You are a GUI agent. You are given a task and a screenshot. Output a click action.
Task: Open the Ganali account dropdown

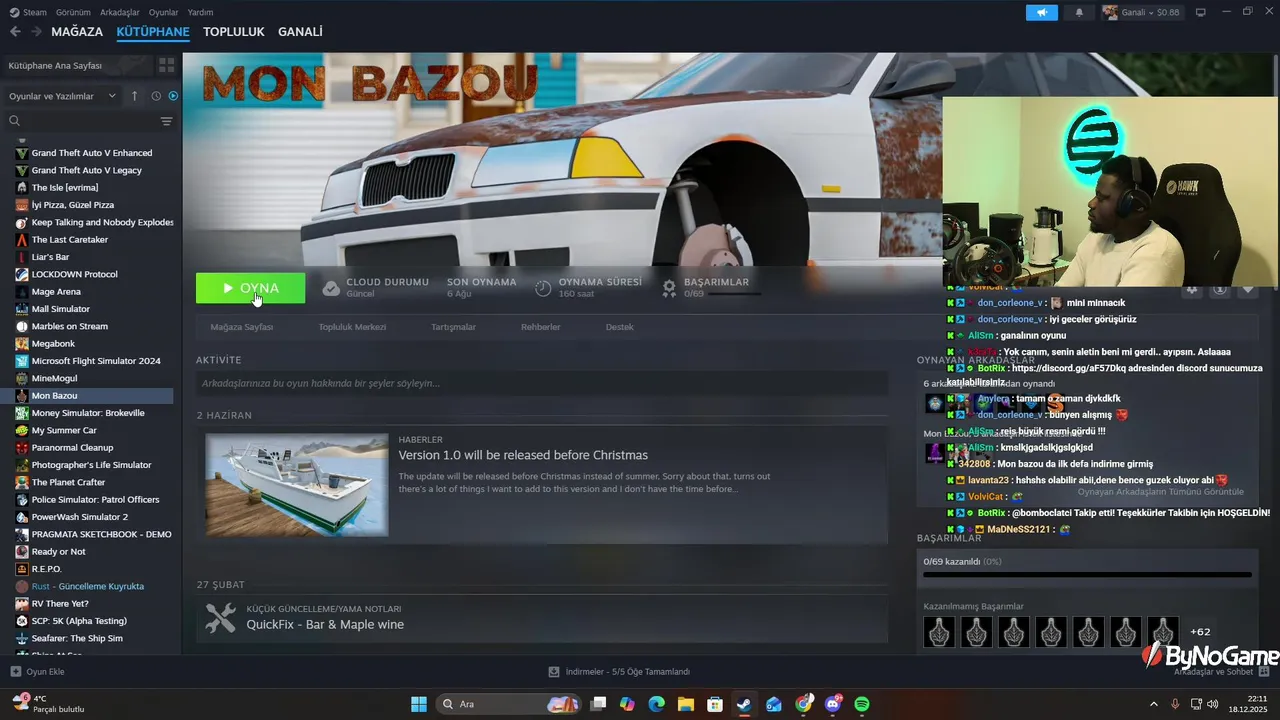[x=1141, y=13]
